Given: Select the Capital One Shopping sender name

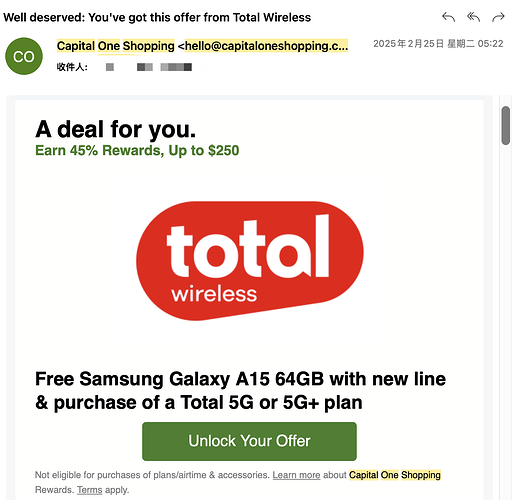Looking at the screenshot, I should click(x=115, y=46).
